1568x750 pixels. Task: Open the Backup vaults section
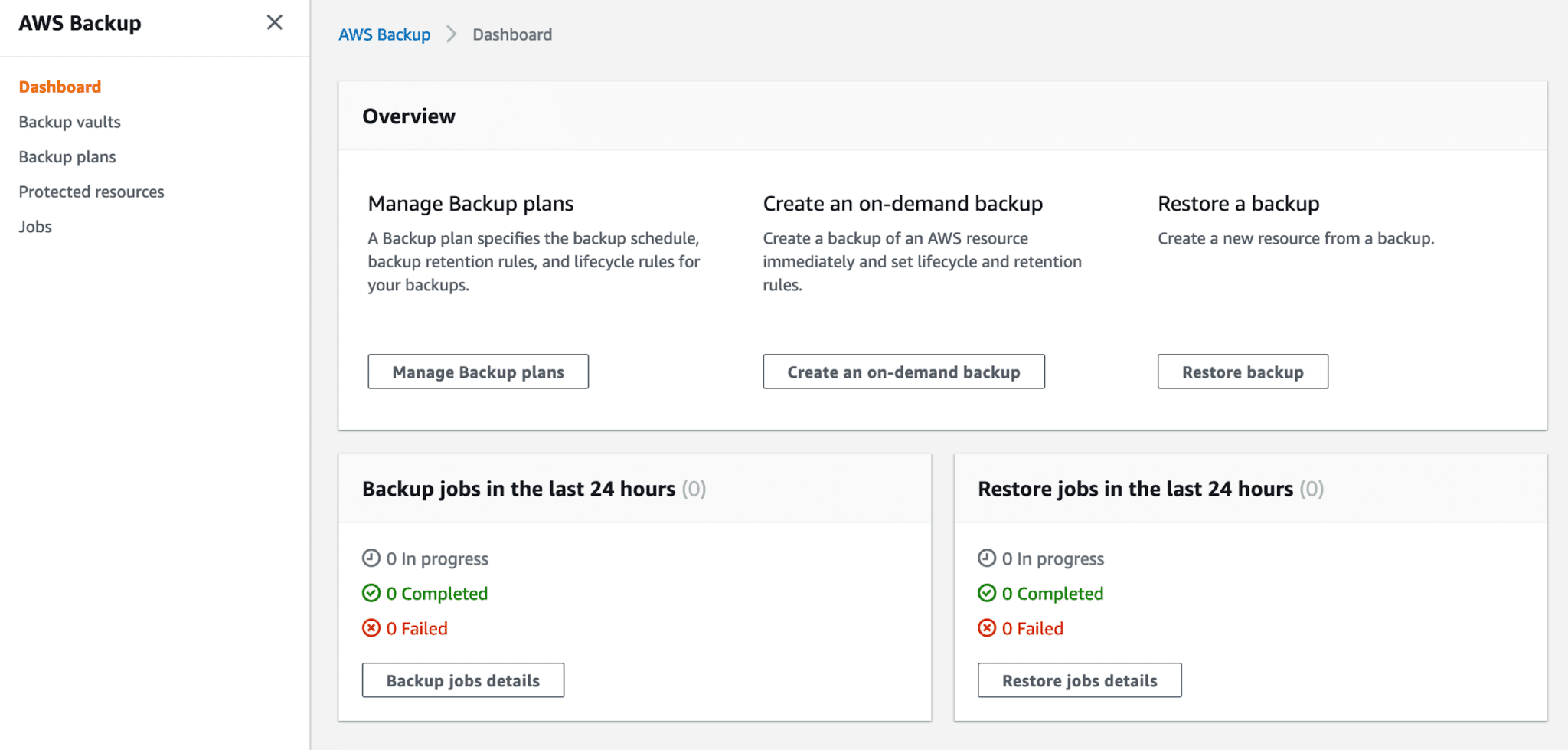pos(70,121)
